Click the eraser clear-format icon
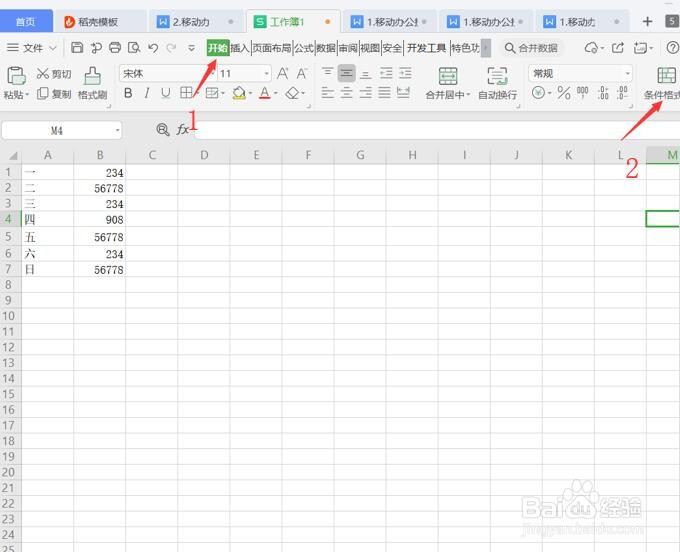 click(x=293, y=93)
